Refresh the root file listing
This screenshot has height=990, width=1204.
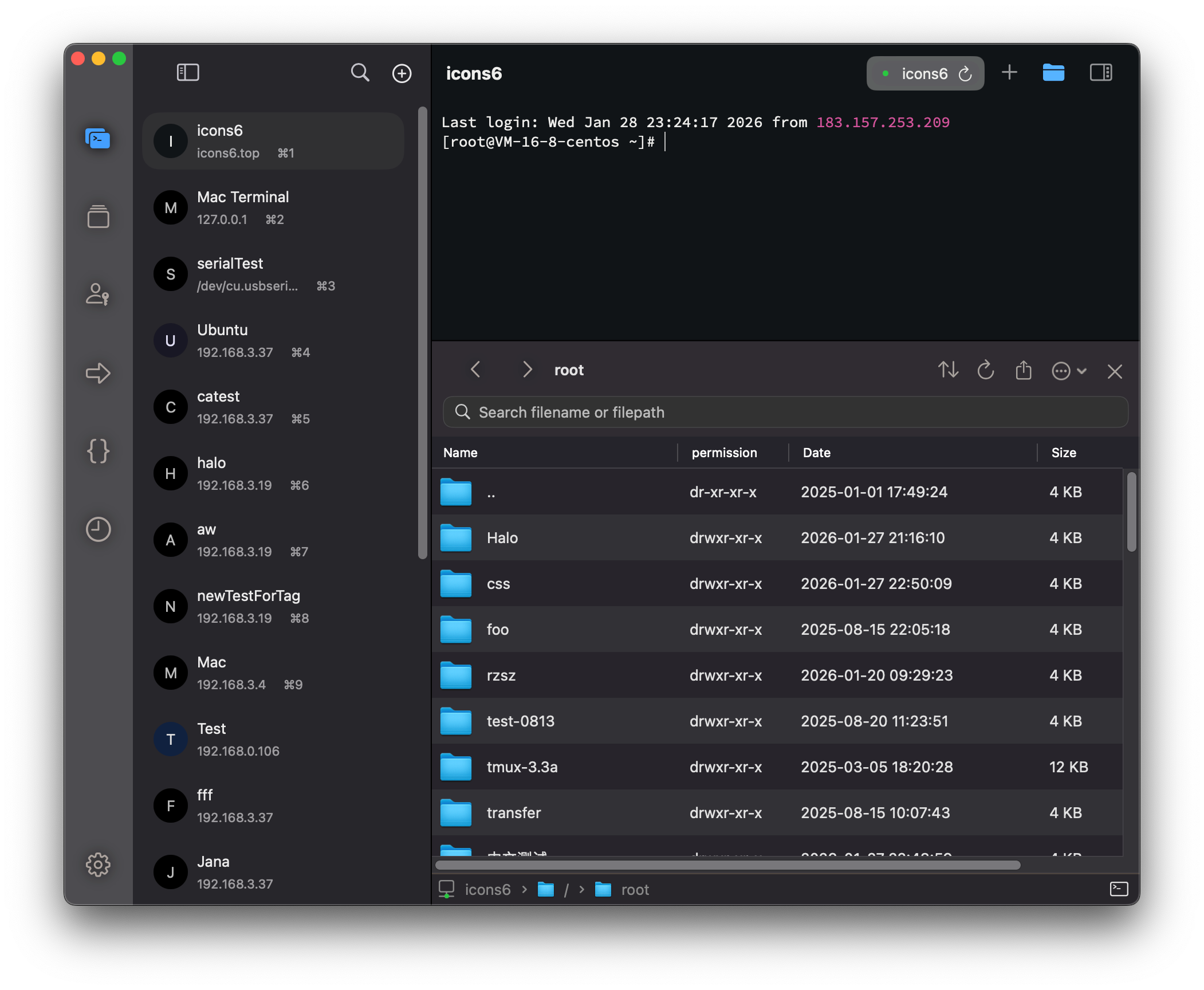point(986,370)
